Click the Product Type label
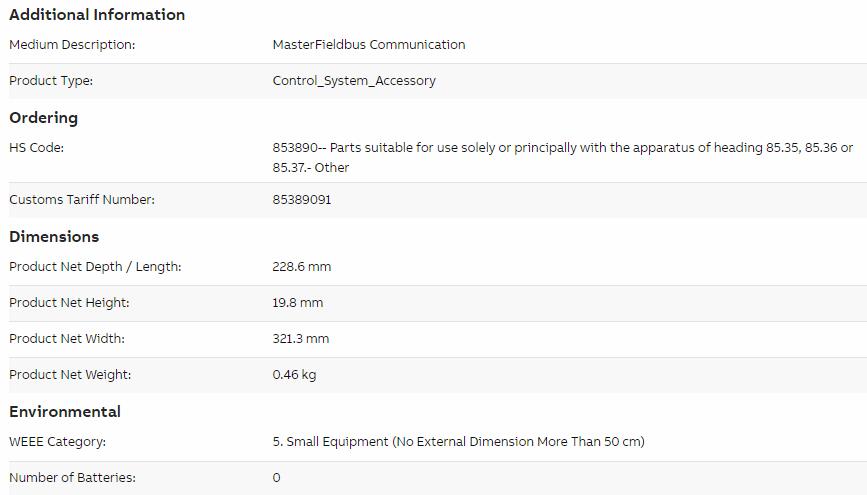The width and height of the screenshot is (867, 495). click(x=51, y=81)
